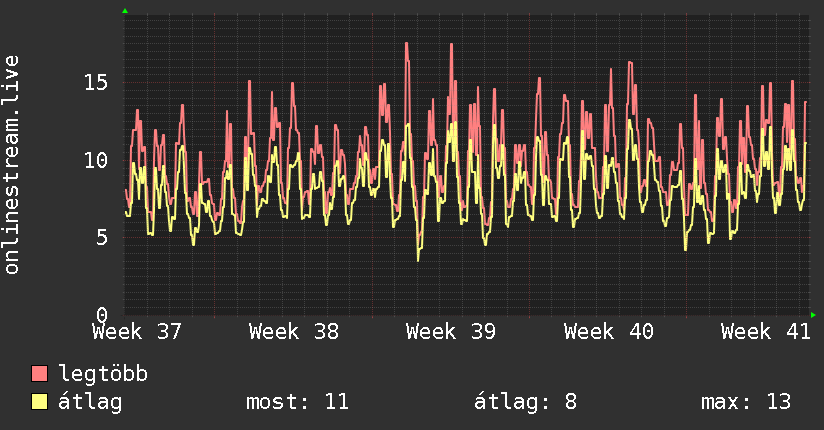
Task: Click the Week 39 axis label
Action: click(x=451, y=332)
